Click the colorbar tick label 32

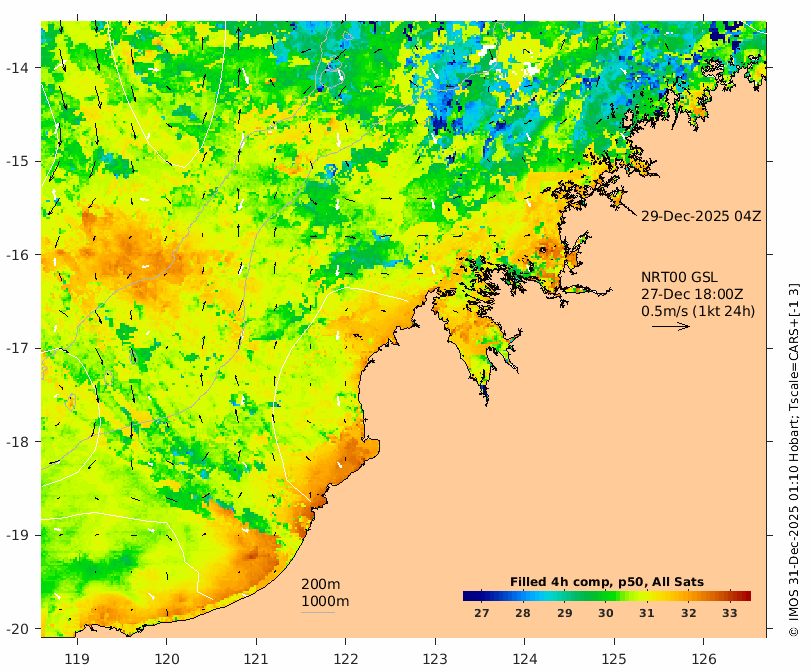click(x=688, y=613)
